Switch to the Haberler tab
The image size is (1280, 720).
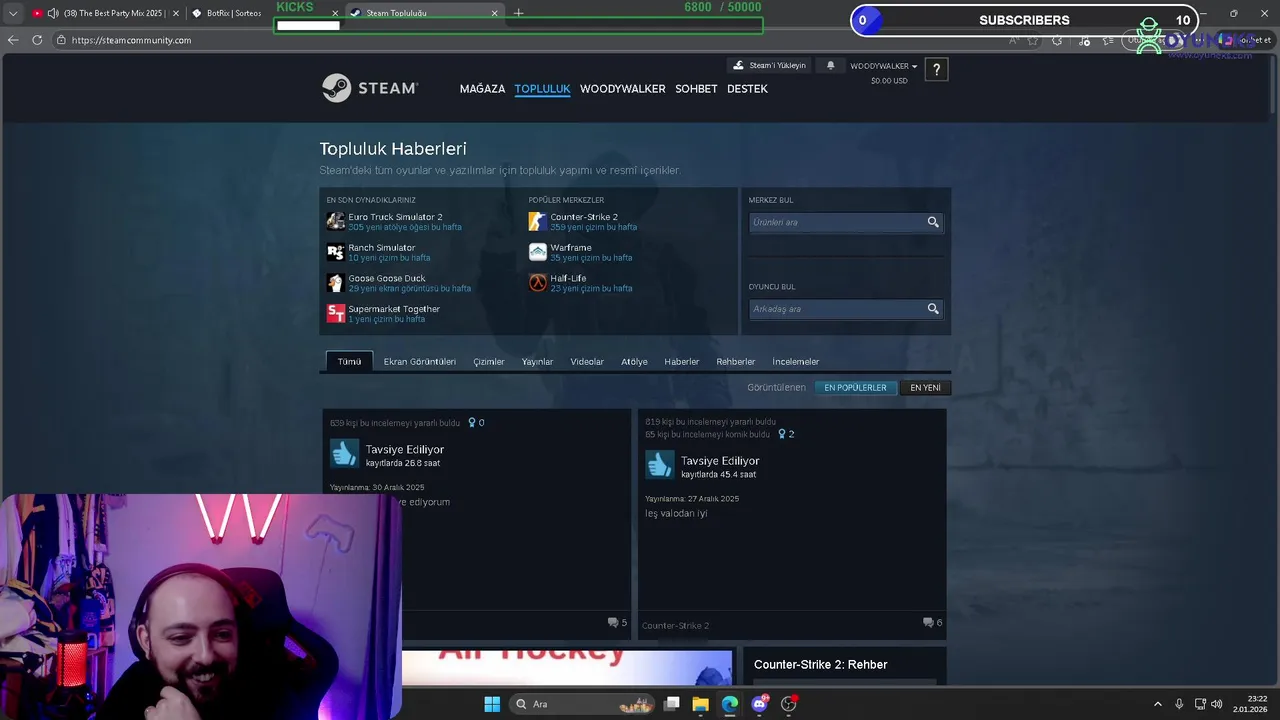(682, 361)
